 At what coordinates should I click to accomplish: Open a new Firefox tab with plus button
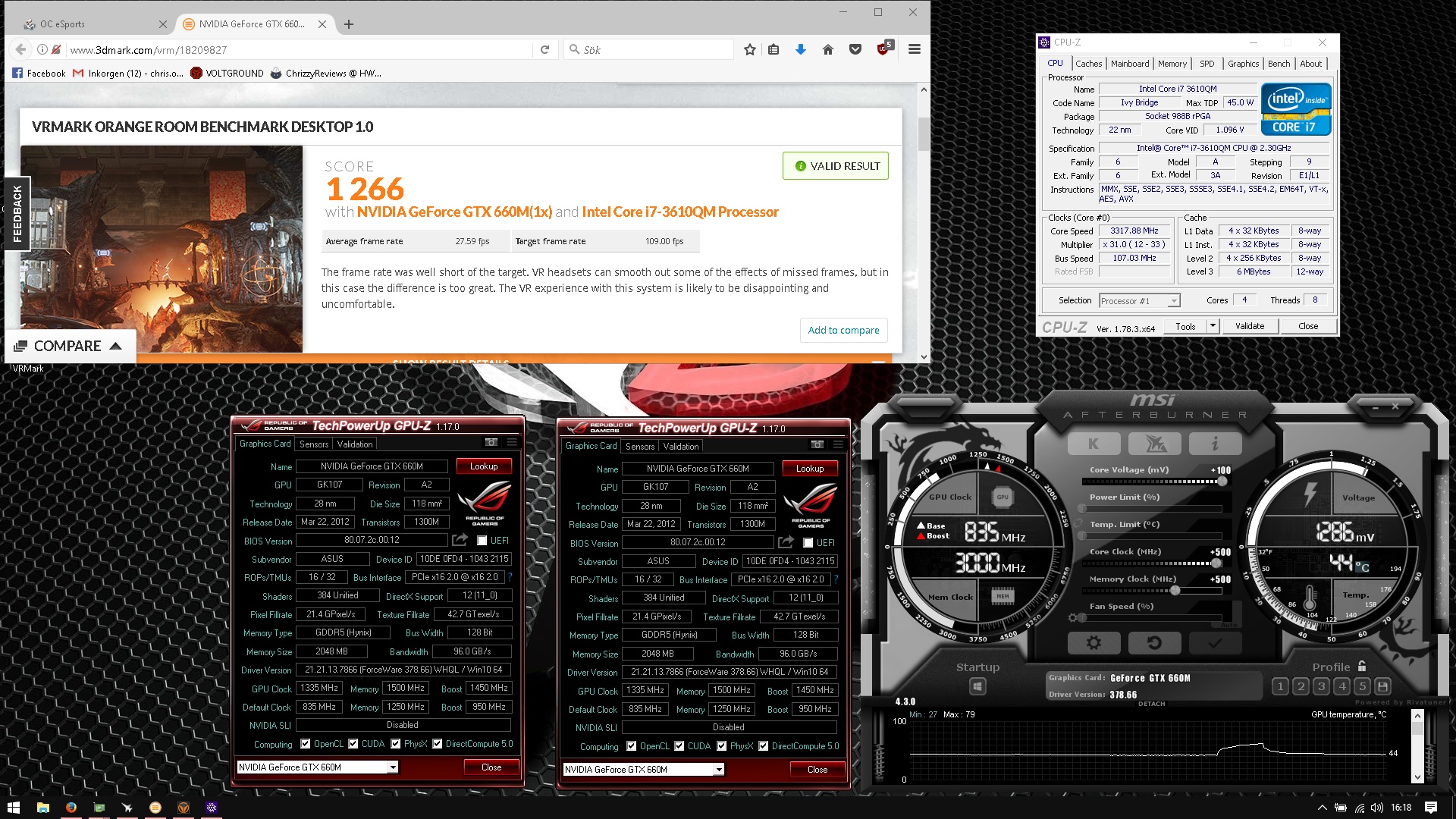[349, 24]
